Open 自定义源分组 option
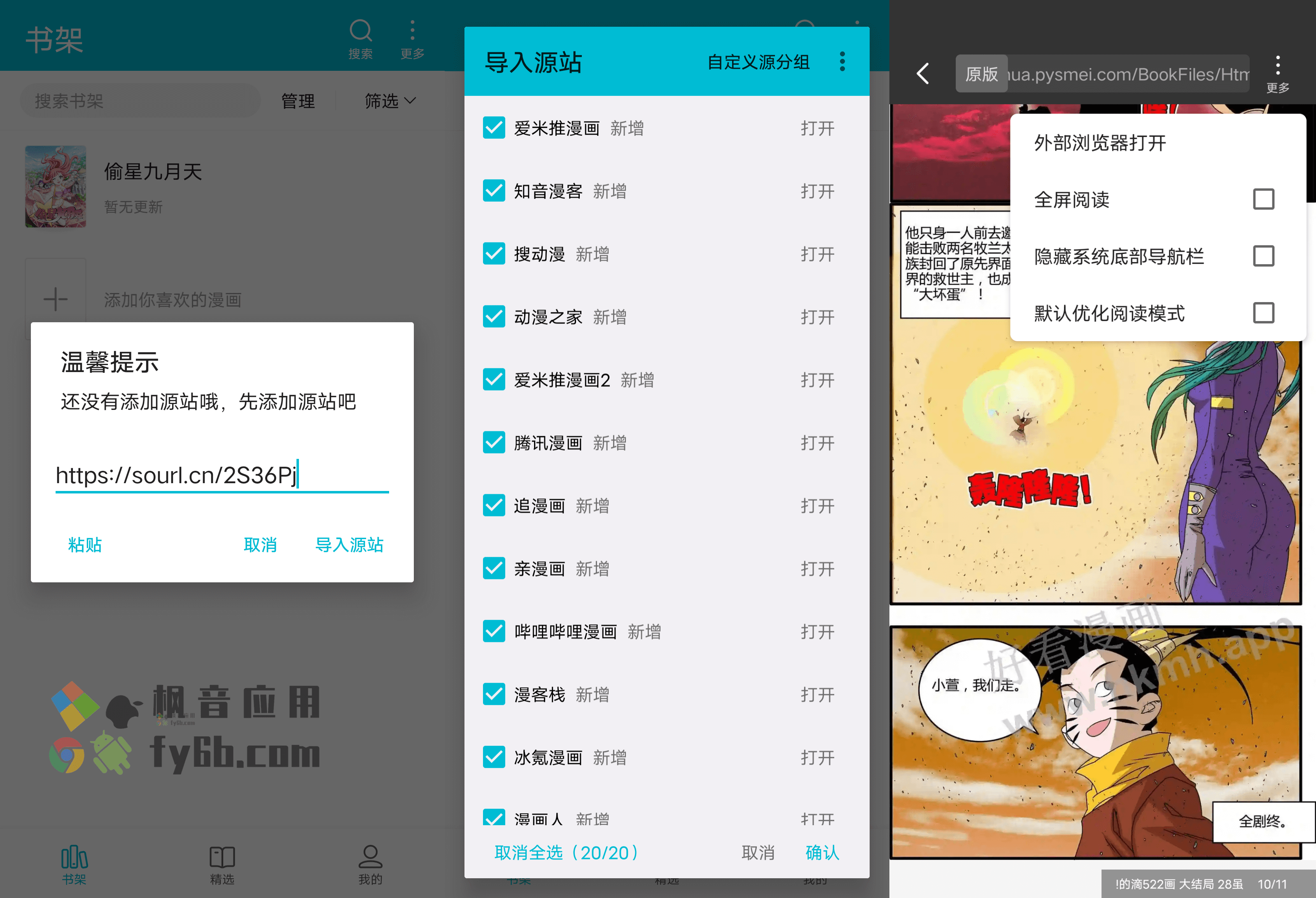Viewport: 1316px width, 898px height. click(x=758, y=62)
